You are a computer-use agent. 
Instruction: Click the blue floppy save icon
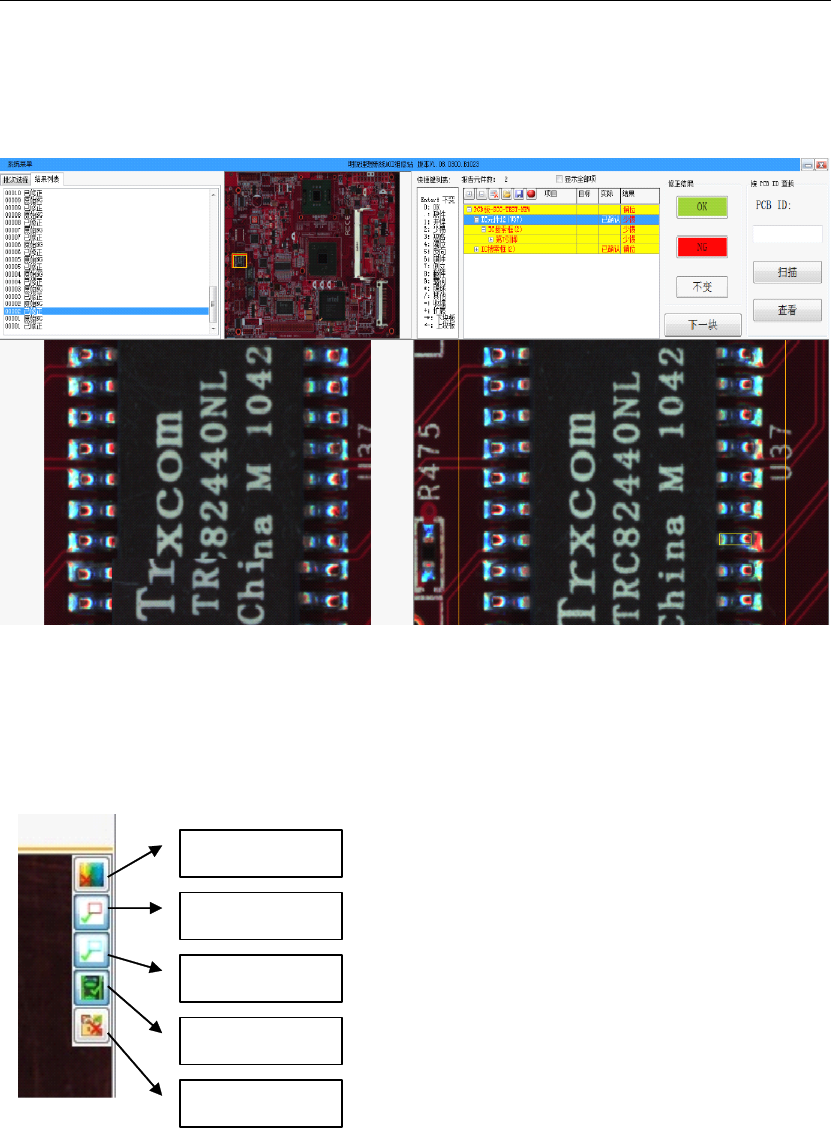[x=519, y=194]
